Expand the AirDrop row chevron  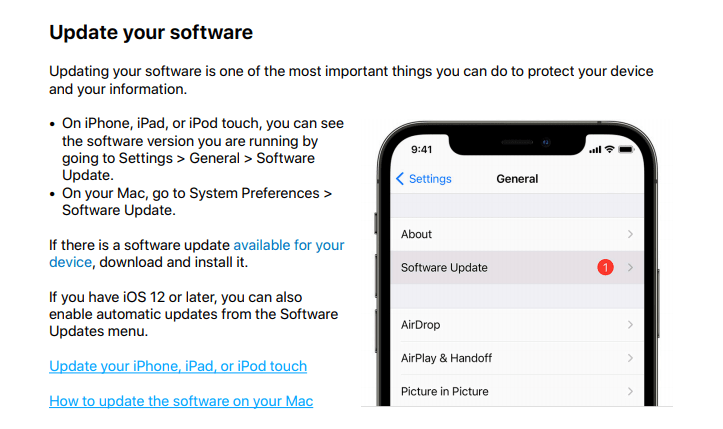[x=630, y=325]
